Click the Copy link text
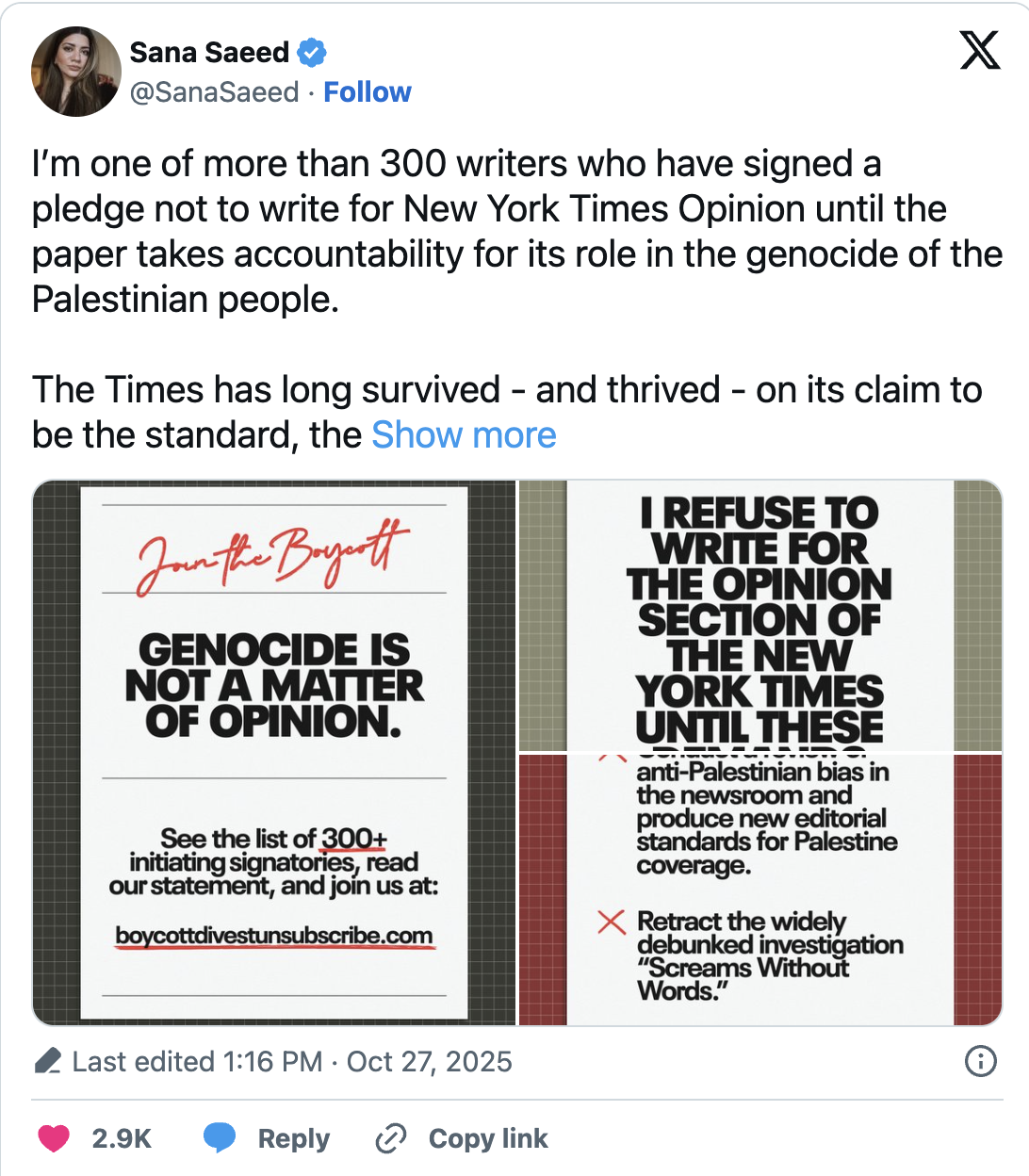 [487, 1138]
